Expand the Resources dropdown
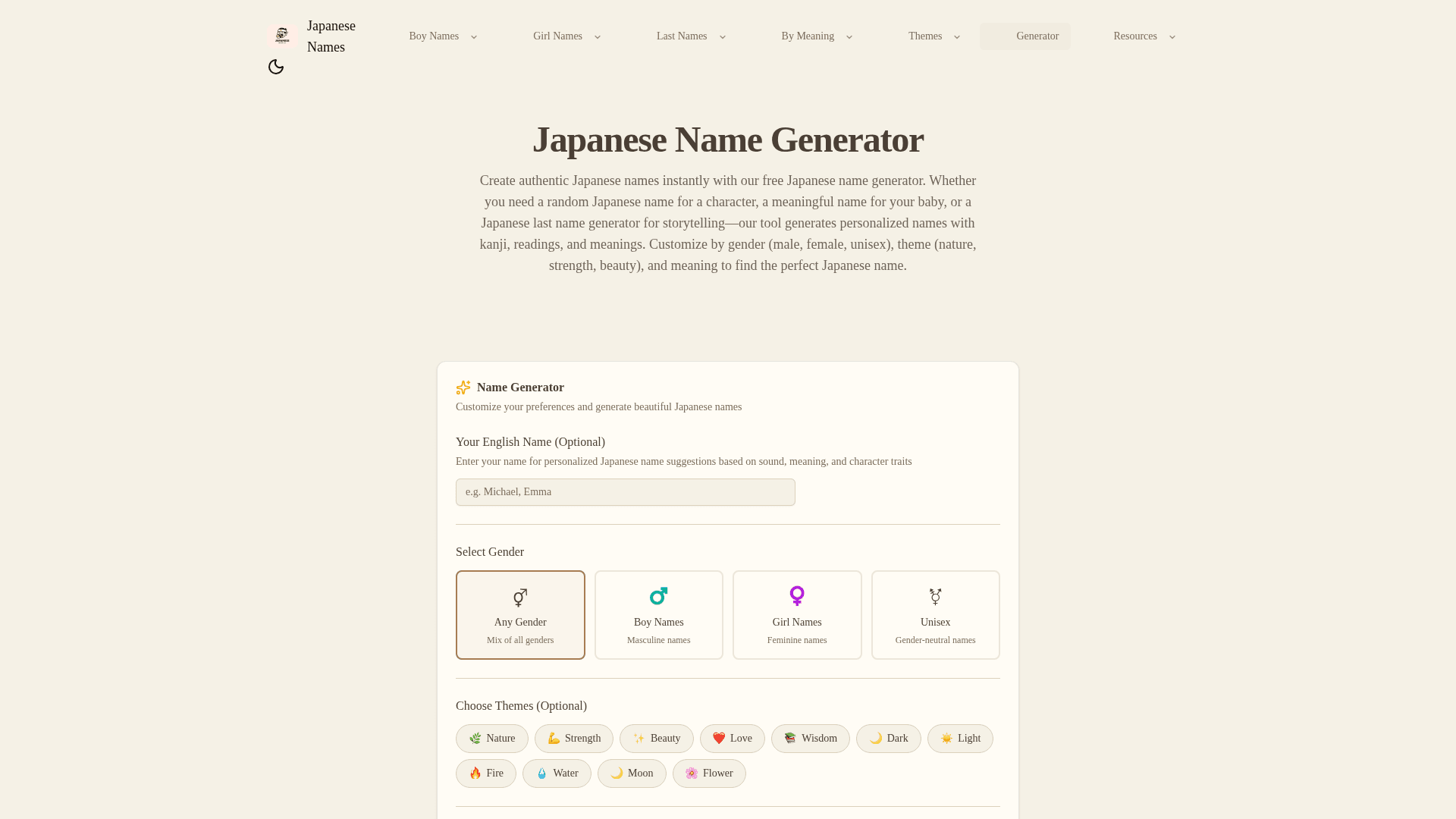The image size is (1456, 819). [x=1144, y=36]
